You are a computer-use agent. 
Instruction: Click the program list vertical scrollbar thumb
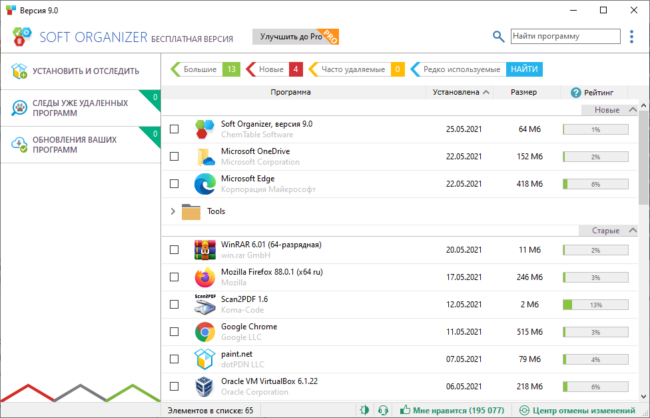[x=644, y=158]
